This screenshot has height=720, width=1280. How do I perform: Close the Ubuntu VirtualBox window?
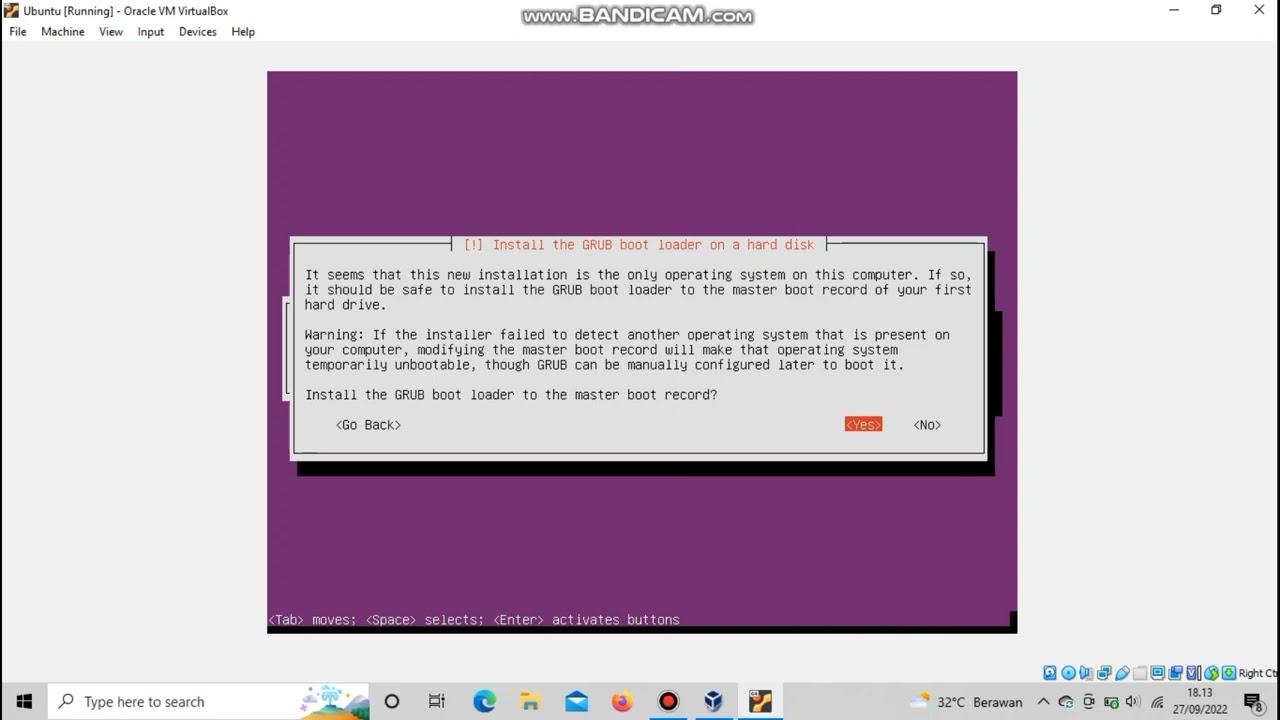point(1259,10)
